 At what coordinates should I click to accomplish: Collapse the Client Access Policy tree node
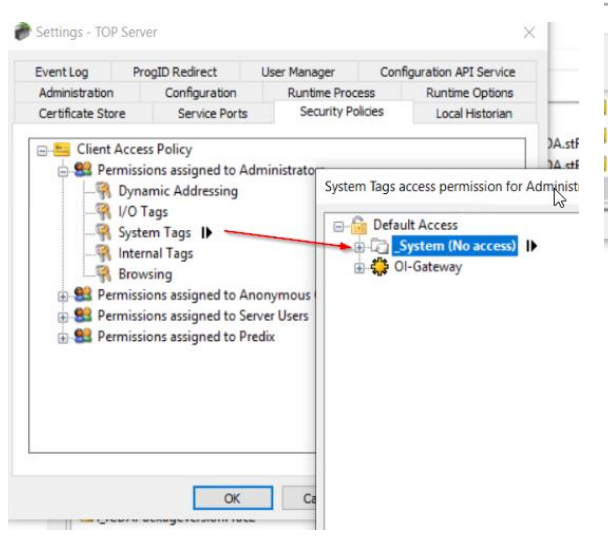pos(43,150)
